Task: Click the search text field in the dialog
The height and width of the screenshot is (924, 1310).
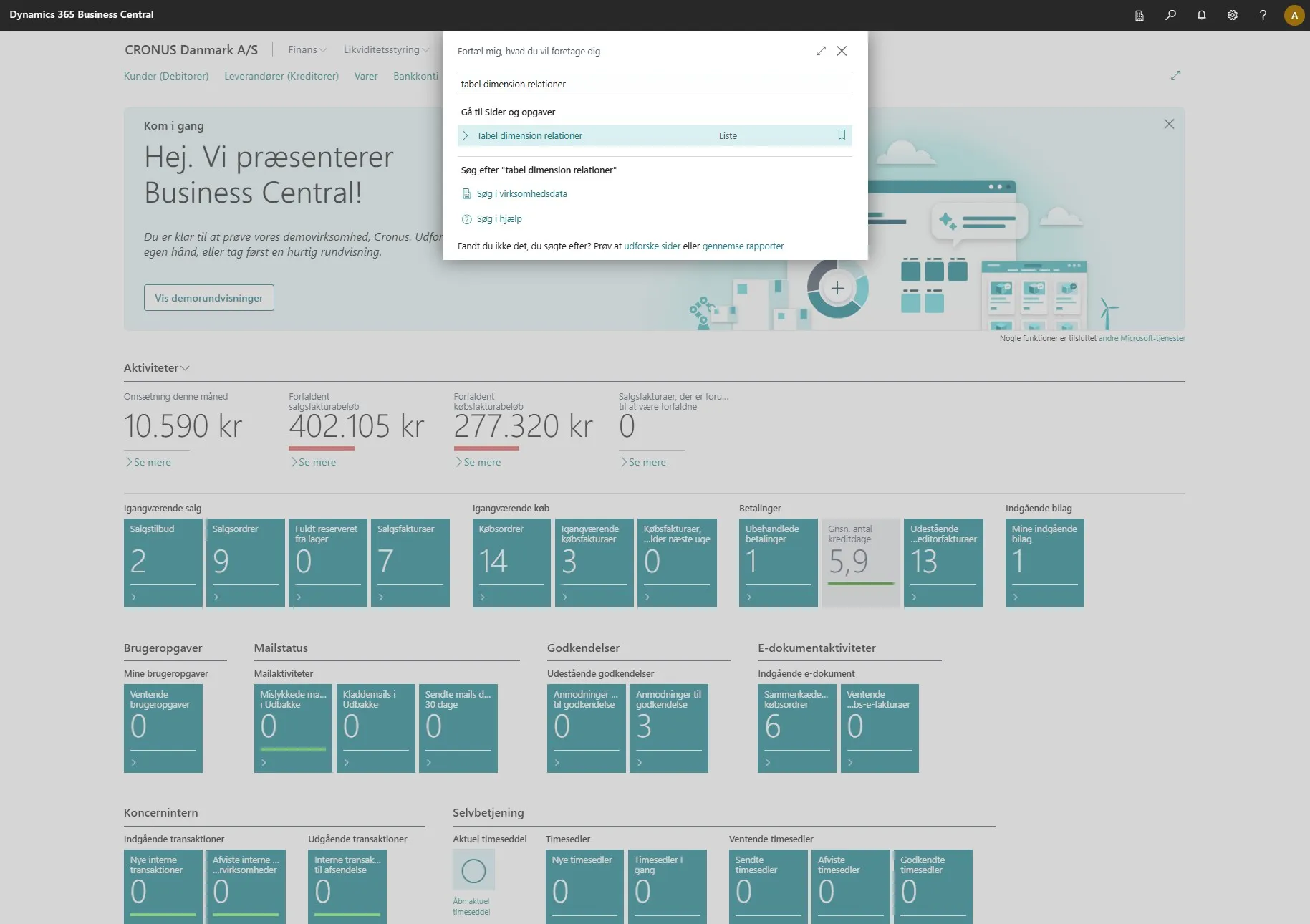Action: point(655,84)
